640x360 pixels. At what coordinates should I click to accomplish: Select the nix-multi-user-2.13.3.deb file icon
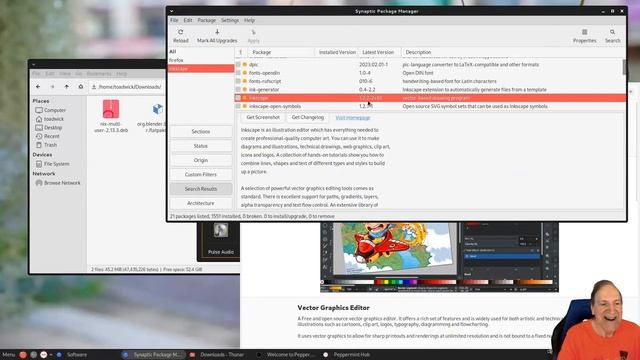pos(111,109)
